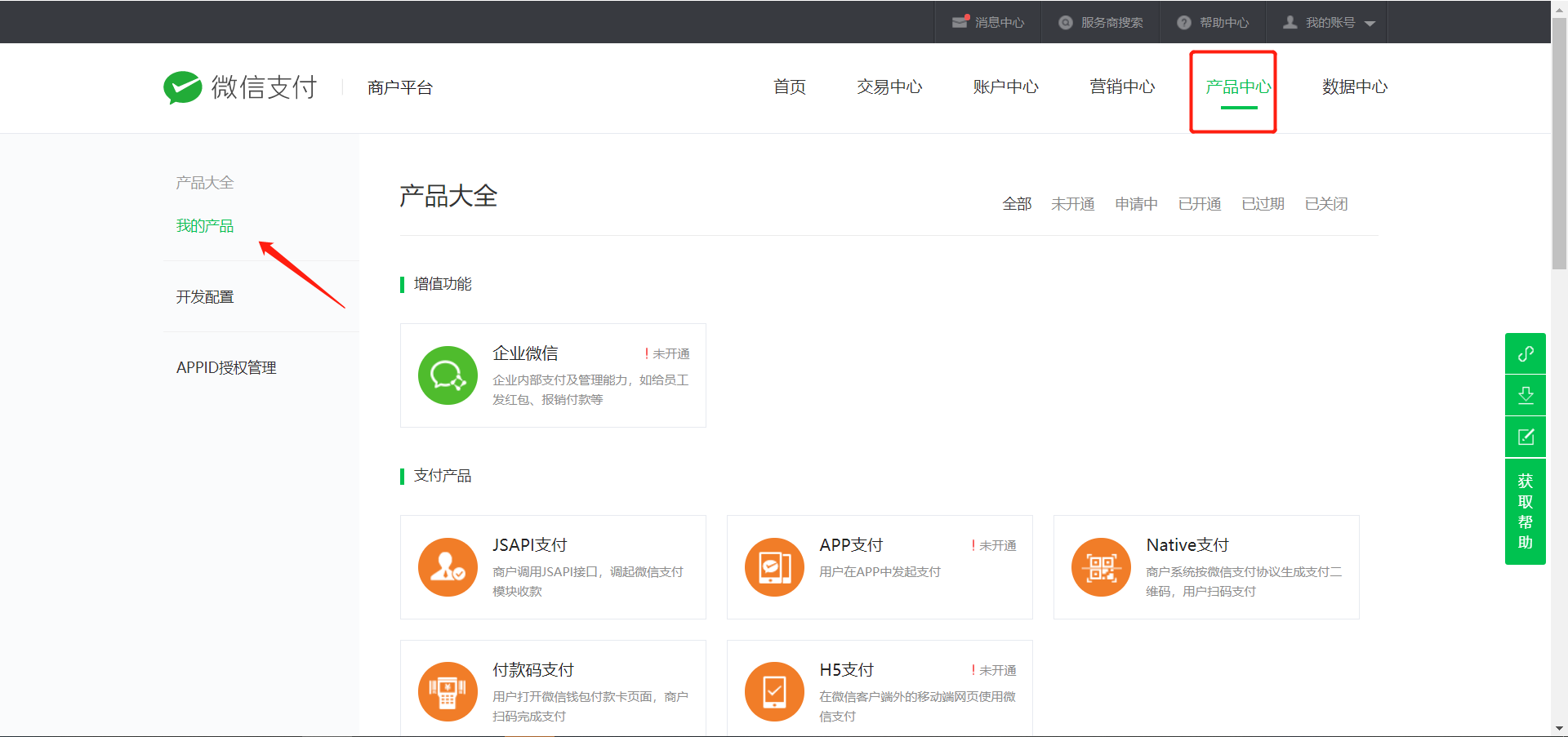Click the 企业微信 green chat icon

[448, 375]
